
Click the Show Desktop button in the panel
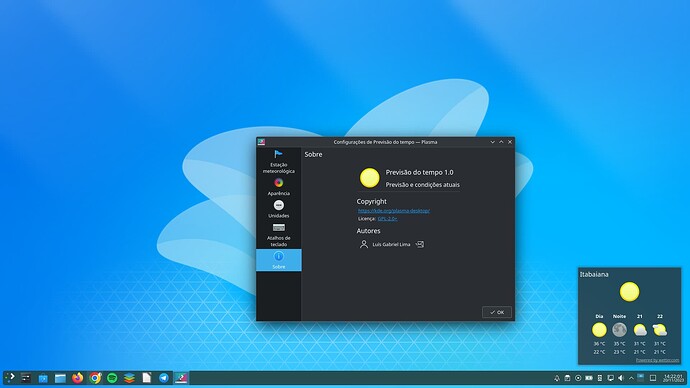(x=653, y=378)
